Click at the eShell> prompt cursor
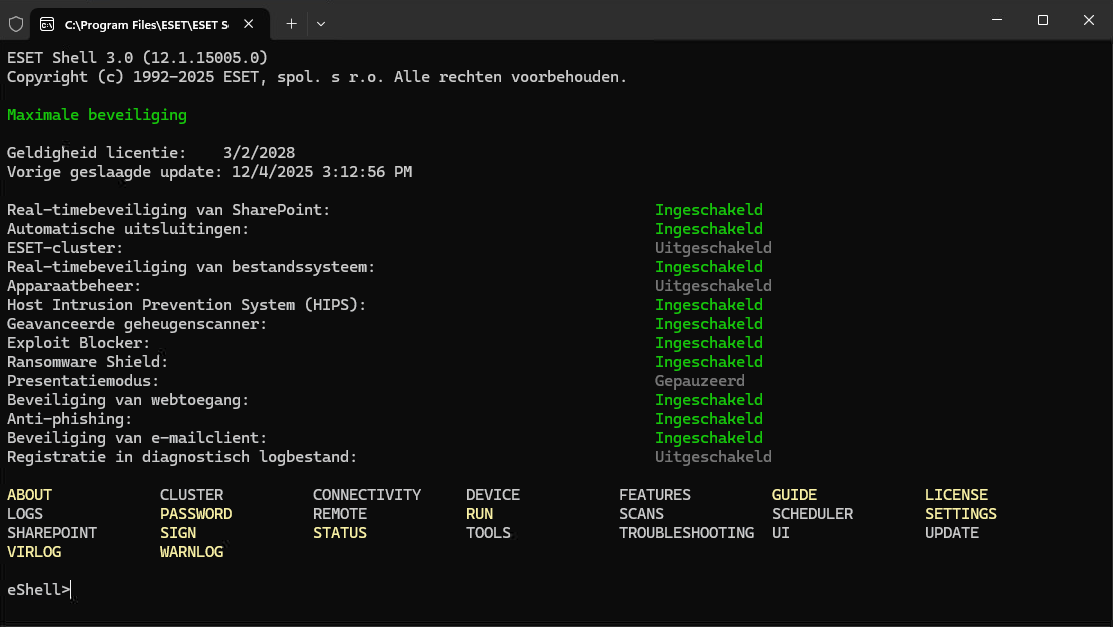This screenshot has width=1113, height=627. tap(72, 590)
